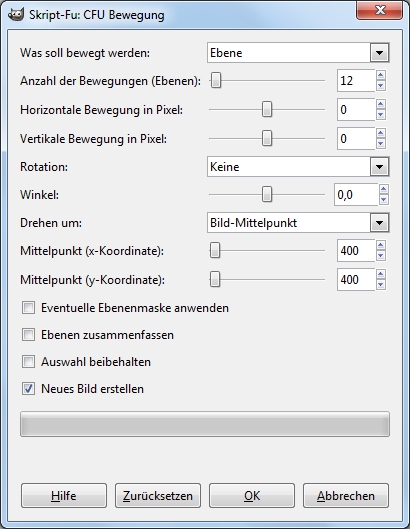
Task: Check Ebenen zusammenfassen option
Action: [28, 335]
